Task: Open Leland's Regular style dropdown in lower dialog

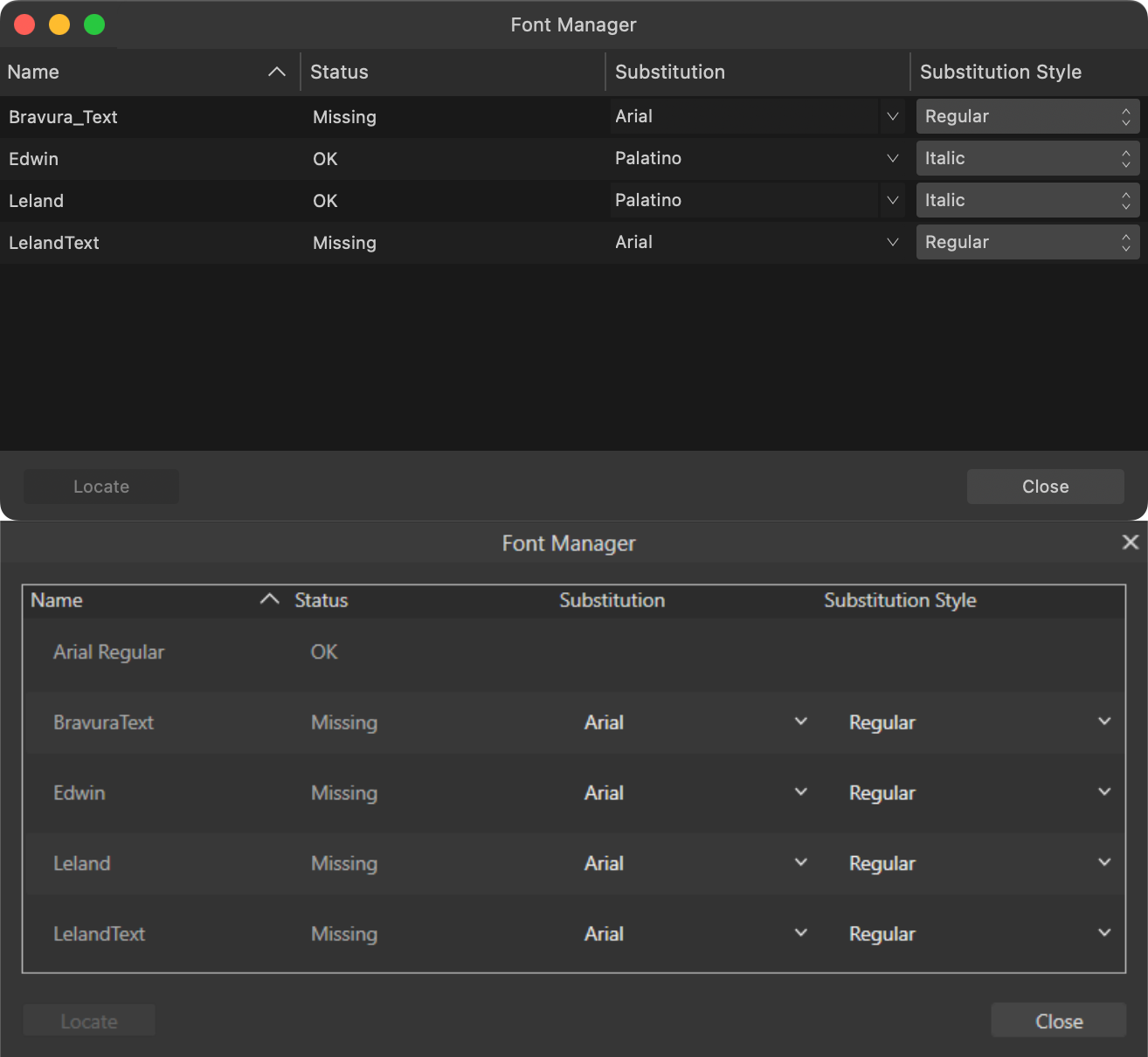Action: 1104,863
